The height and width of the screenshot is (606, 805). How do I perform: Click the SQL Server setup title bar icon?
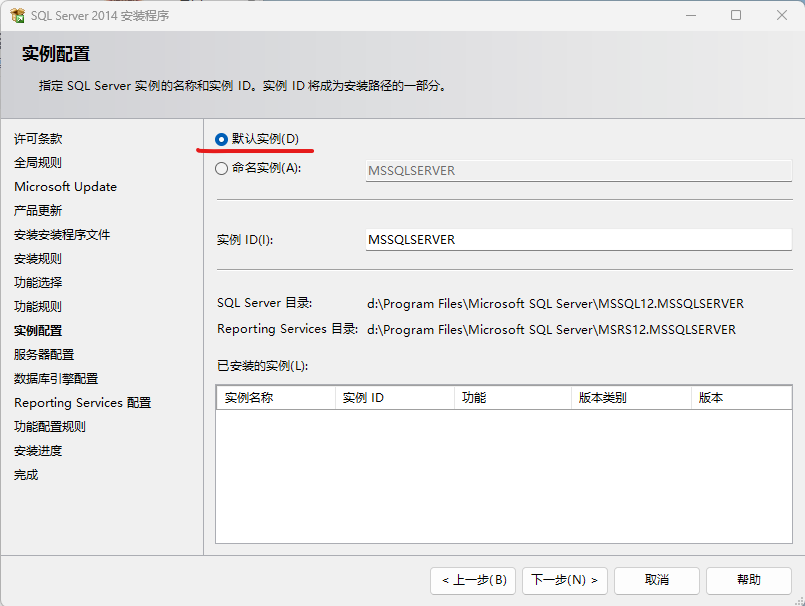click(17, 15)
